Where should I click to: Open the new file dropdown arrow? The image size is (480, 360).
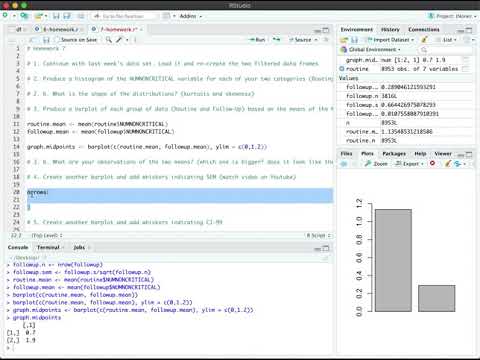[14, 16]
